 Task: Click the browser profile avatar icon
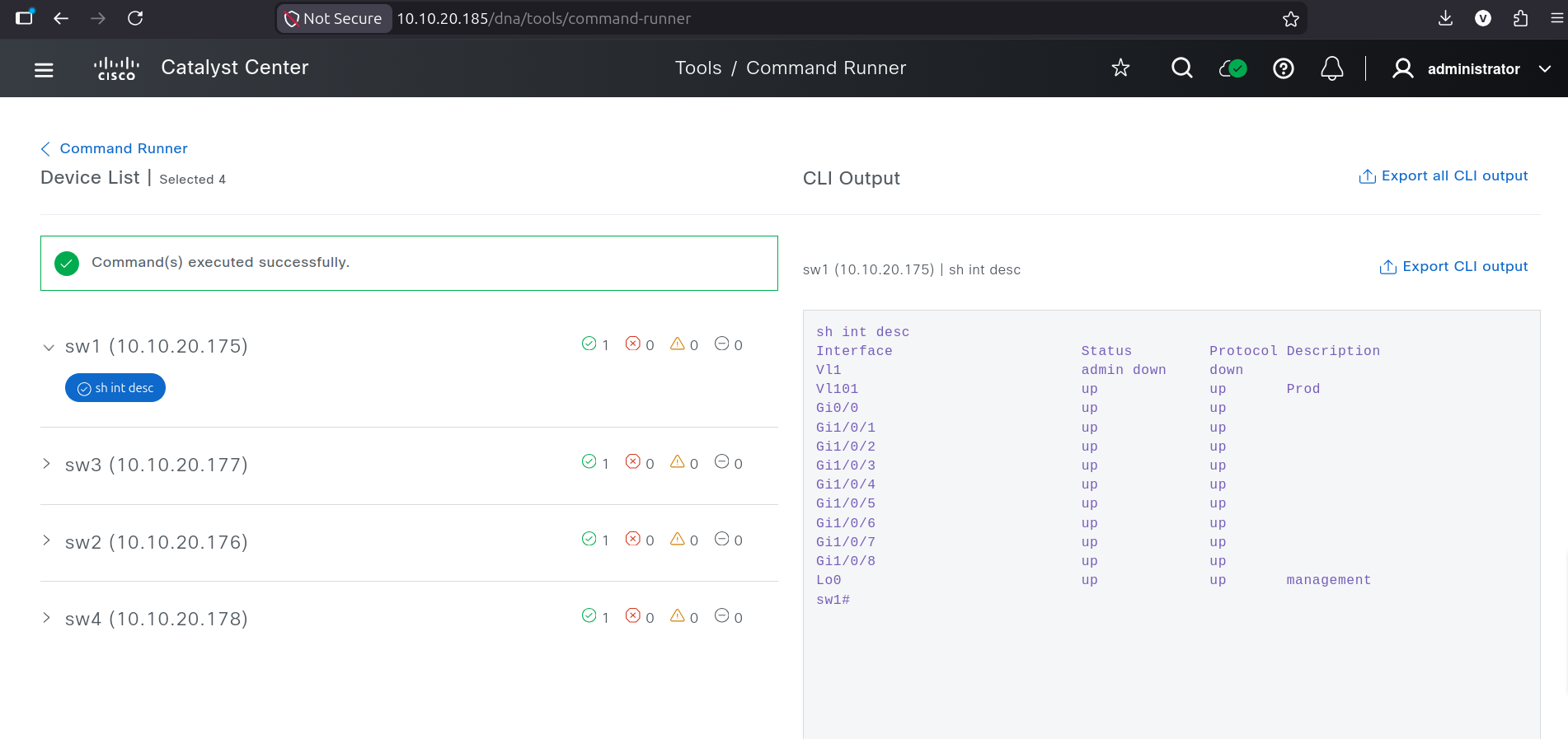[x=1483, y=18]
